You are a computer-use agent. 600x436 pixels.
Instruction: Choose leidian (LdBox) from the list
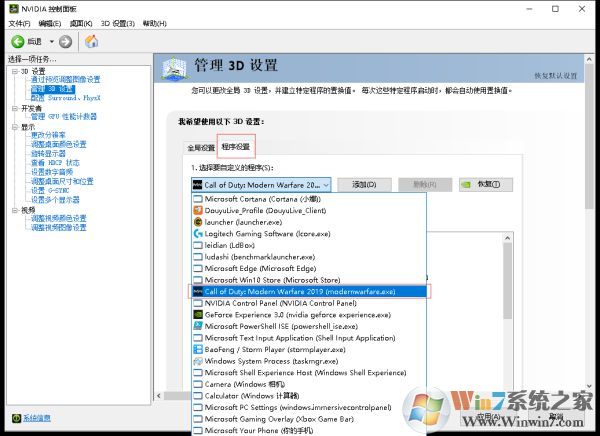click(309, 245)
